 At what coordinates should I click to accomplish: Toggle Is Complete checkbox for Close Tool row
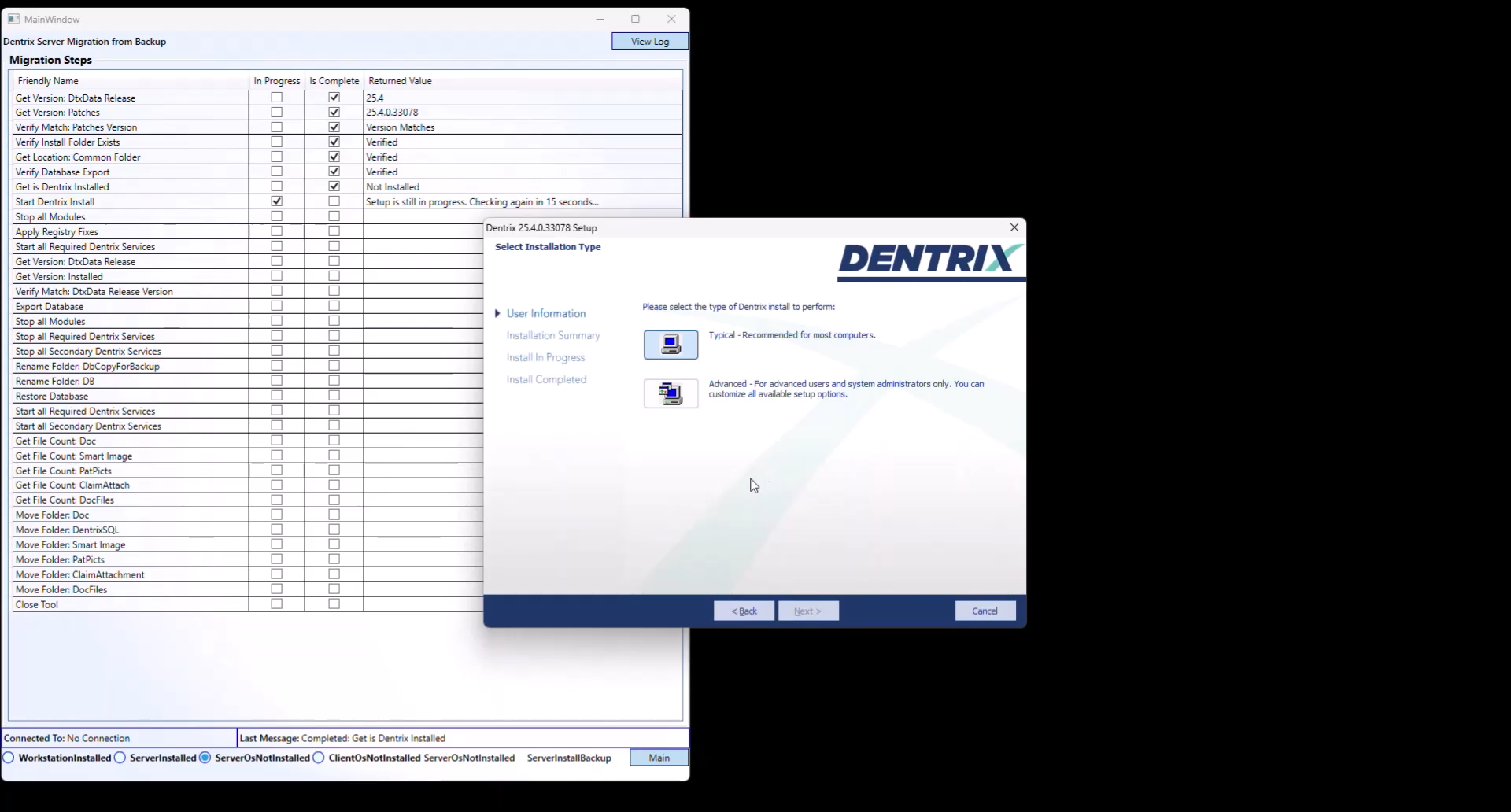click(x=334, y=604)
